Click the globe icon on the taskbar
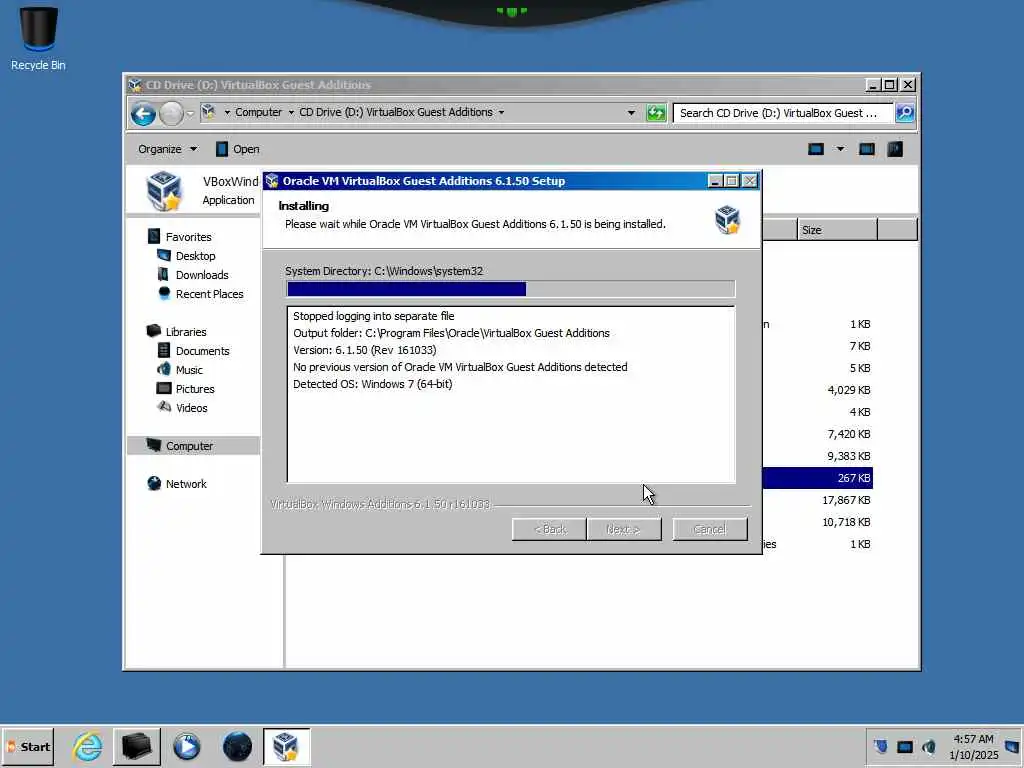Image resolution: width=1024 pixels, height=768 pixels. point(237,746)
